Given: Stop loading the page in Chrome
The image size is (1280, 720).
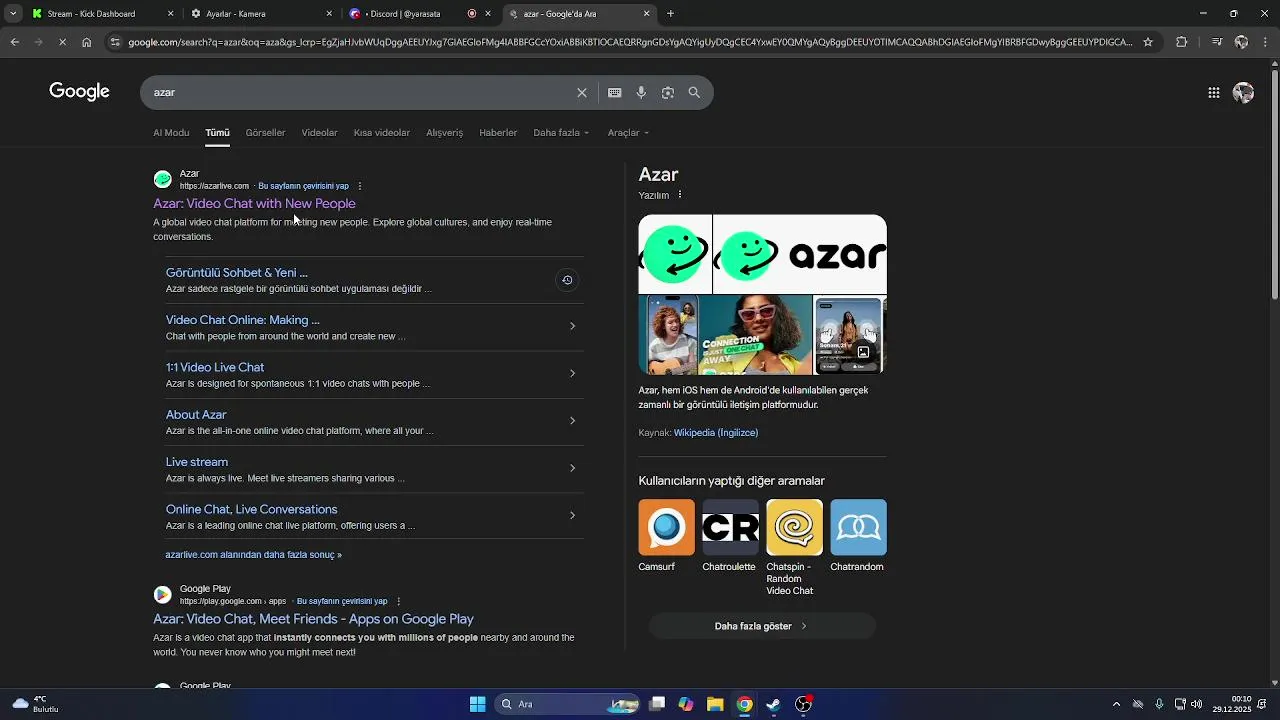Looking at the screenshot, I should (x=62, y=42).
